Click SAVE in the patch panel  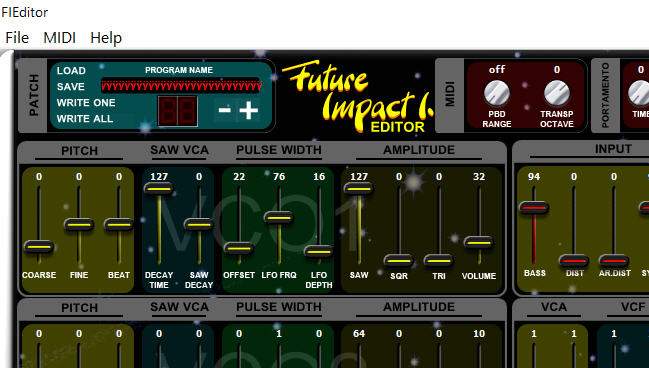[x=71, y=87]
